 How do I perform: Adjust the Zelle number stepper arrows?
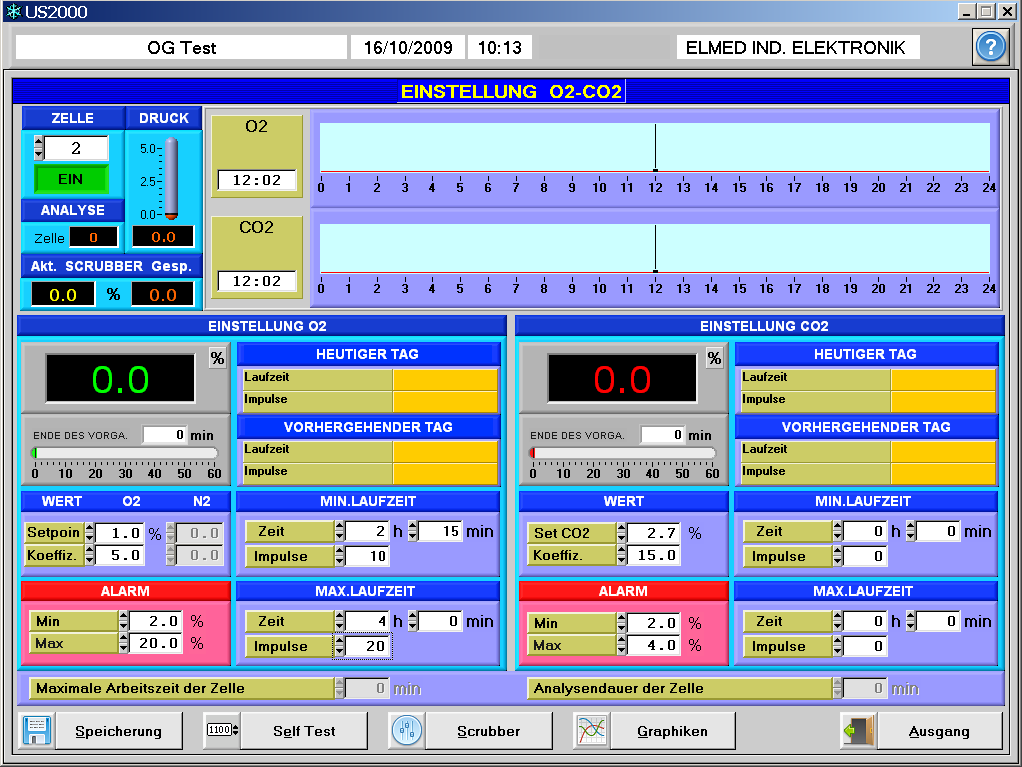[39, 149]
